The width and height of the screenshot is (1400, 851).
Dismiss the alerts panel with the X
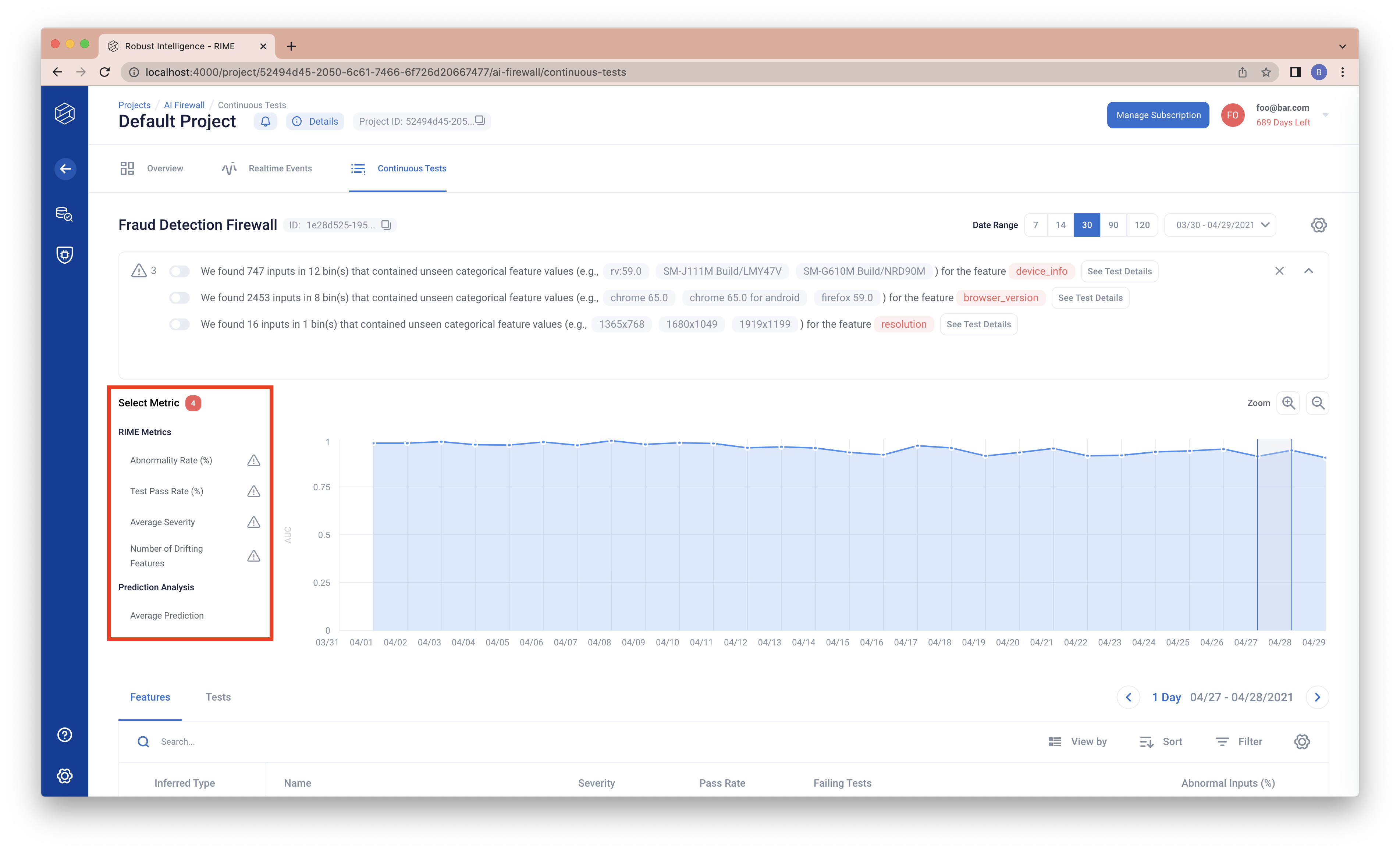1279,271
